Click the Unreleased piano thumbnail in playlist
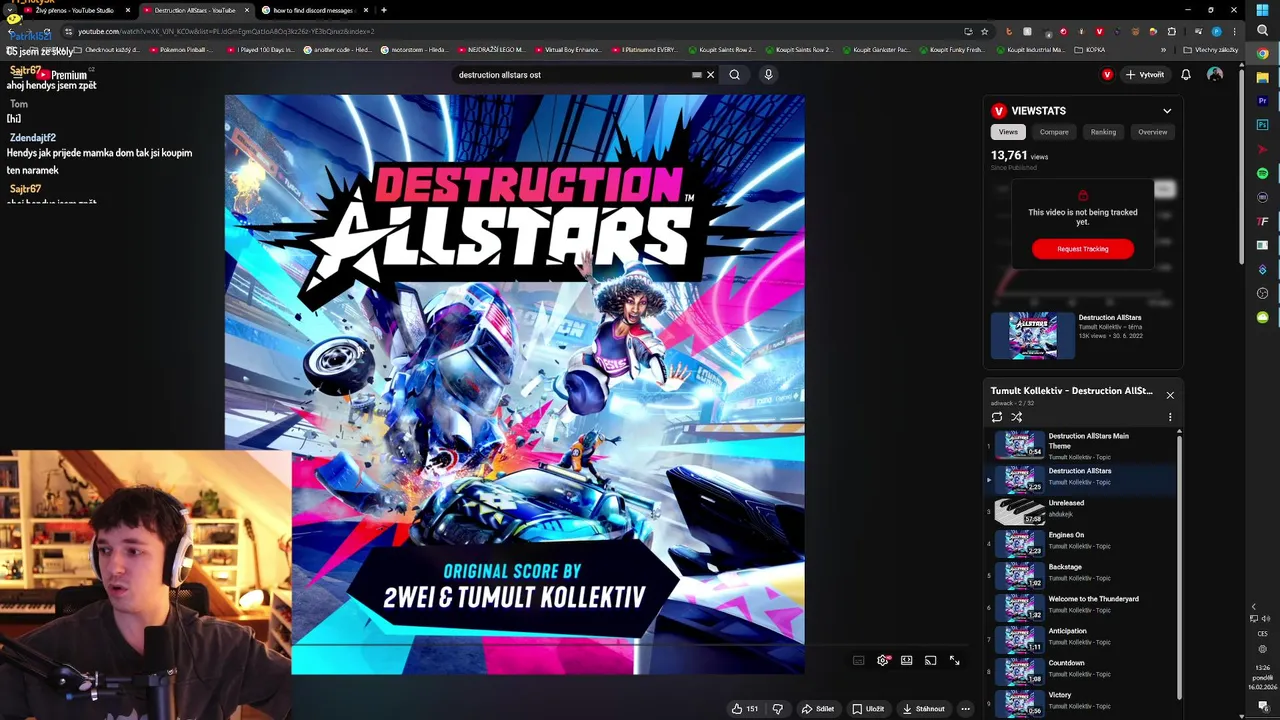 point(1019,511)
